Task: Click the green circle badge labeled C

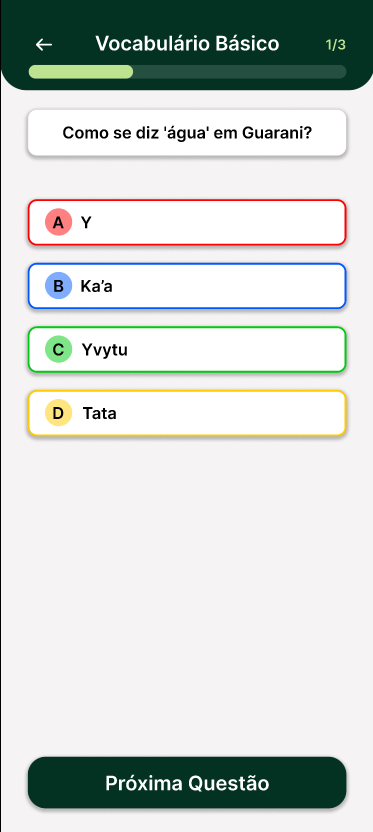Action: (58, 350)
